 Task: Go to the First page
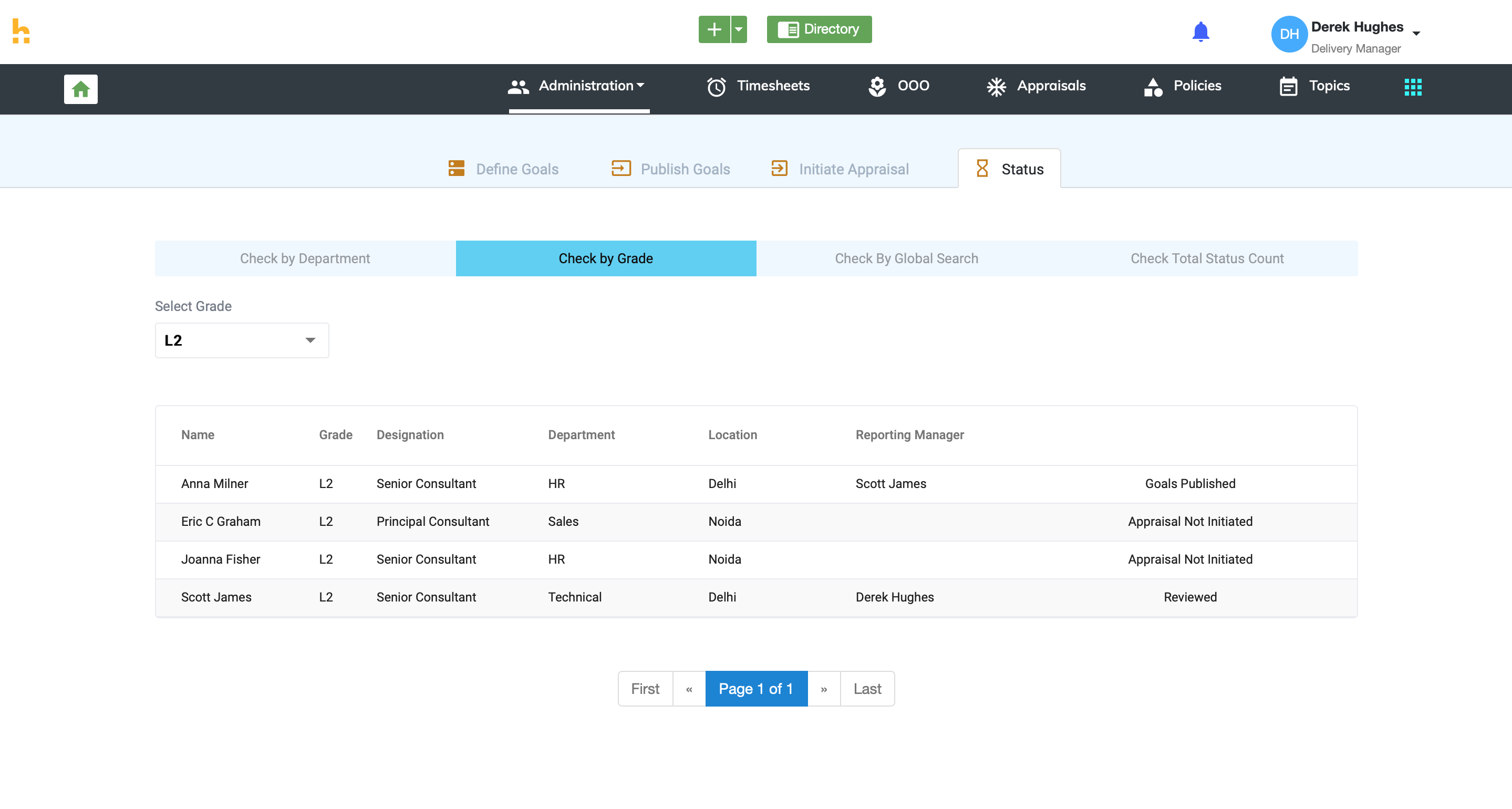pyautogui.click(x=645, y=689)
